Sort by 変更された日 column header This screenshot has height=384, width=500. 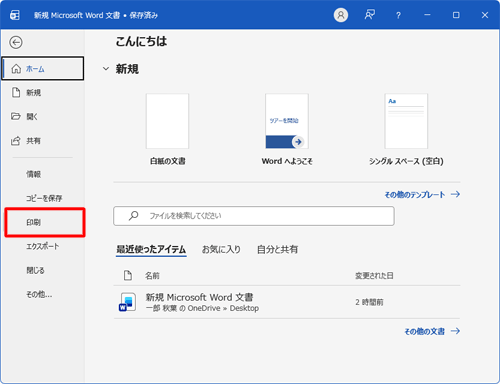pos(374,276)
